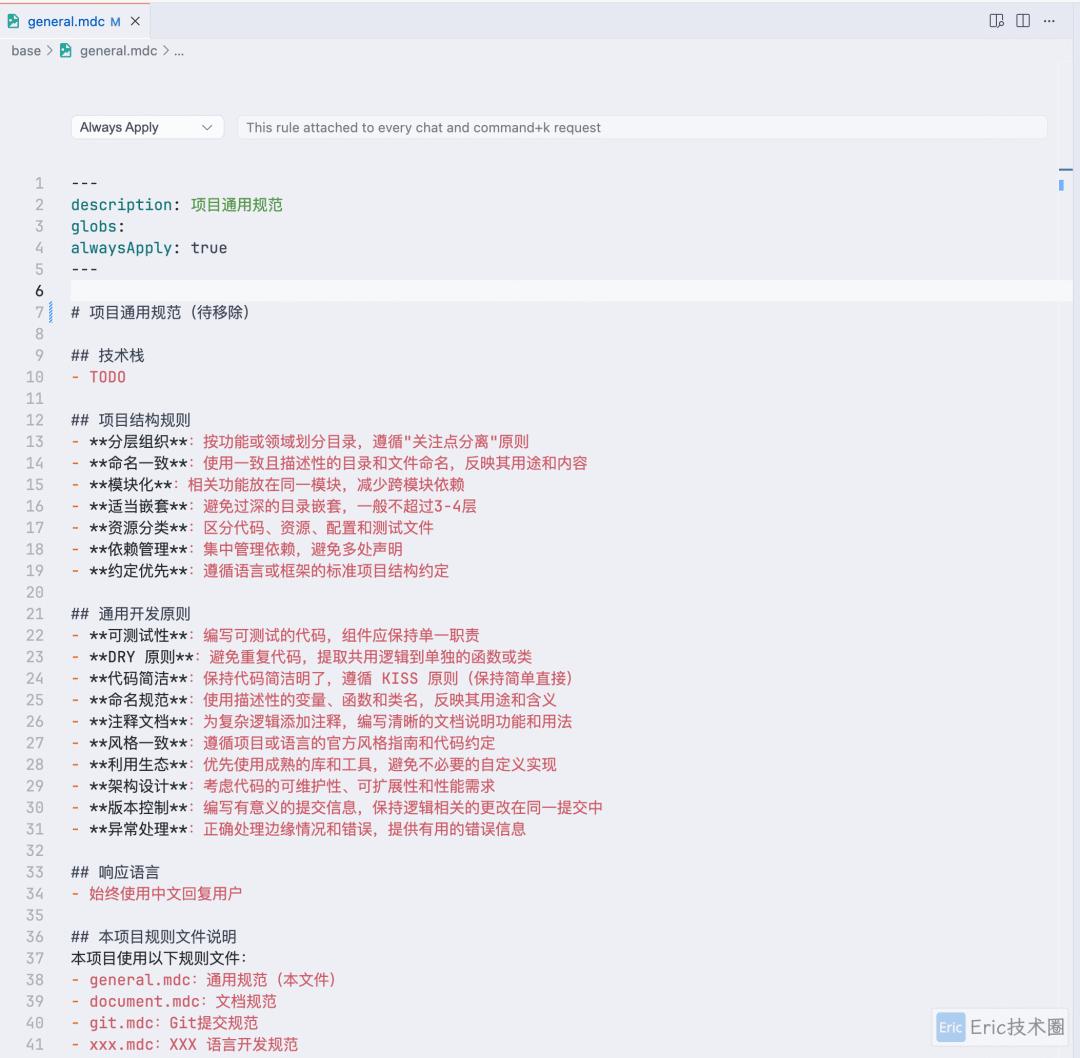
Task: Click the rule description input field
Action: (x=641, y=127)
